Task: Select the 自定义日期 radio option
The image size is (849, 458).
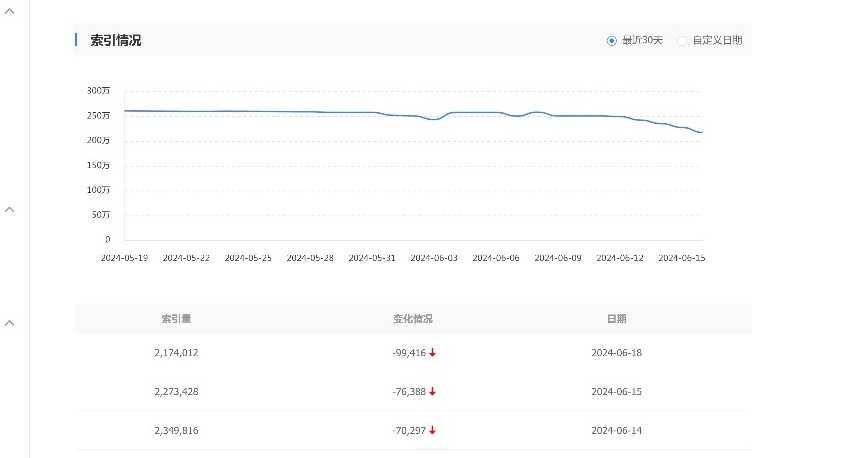Action: pyautogui.click(x=683, y=41)
